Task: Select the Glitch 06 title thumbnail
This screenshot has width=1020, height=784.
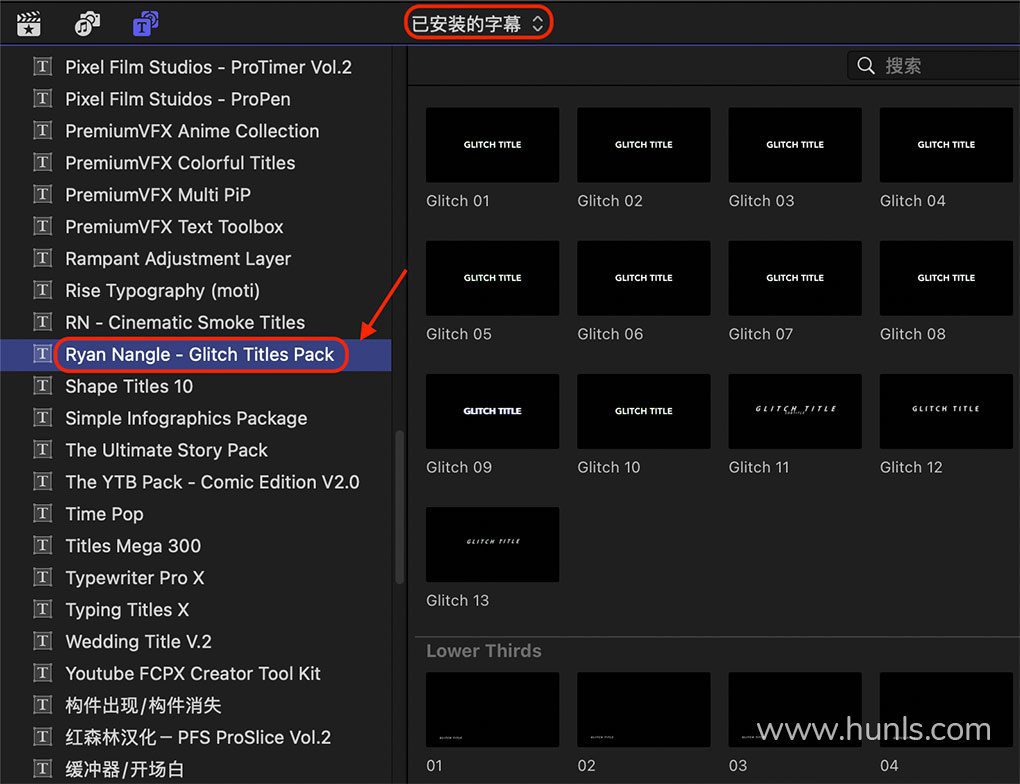Action: (x=643, y=278)
